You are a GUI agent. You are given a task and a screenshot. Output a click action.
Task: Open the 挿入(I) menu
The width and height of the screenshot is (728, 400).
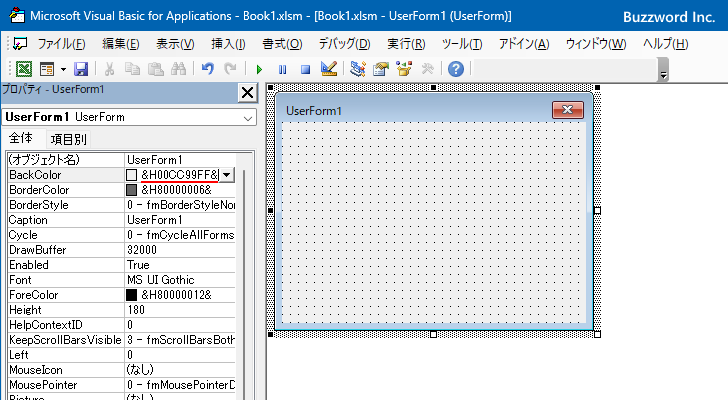coord(228,44)
